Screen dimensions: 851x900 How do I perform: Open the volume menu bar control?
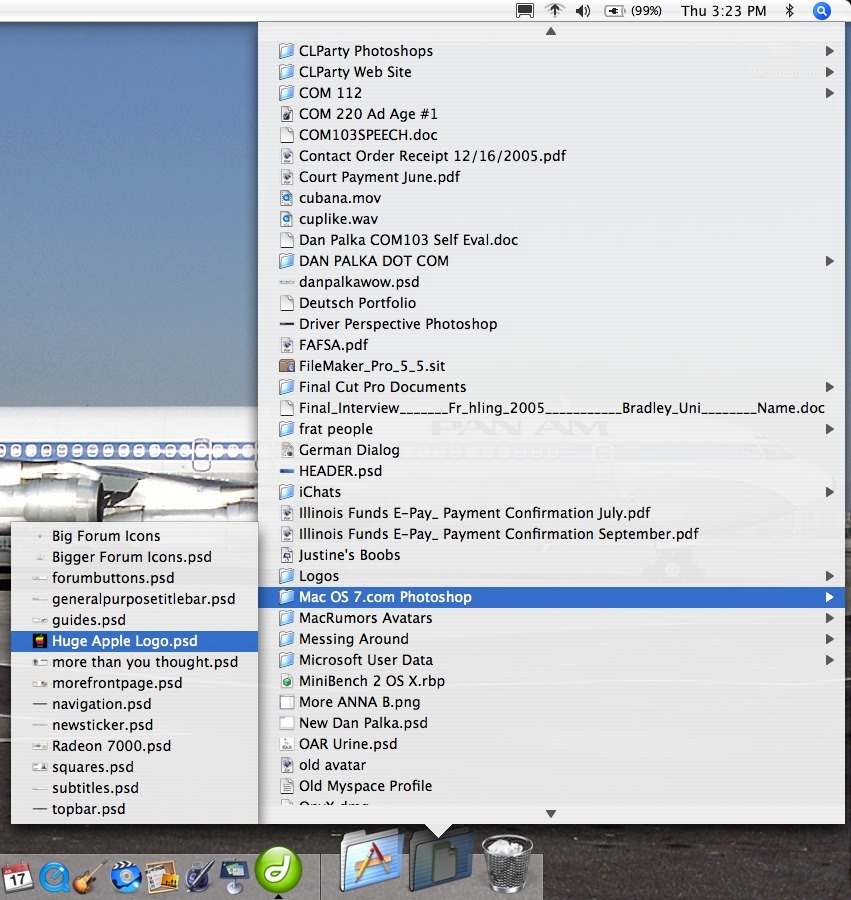(582, 11)
